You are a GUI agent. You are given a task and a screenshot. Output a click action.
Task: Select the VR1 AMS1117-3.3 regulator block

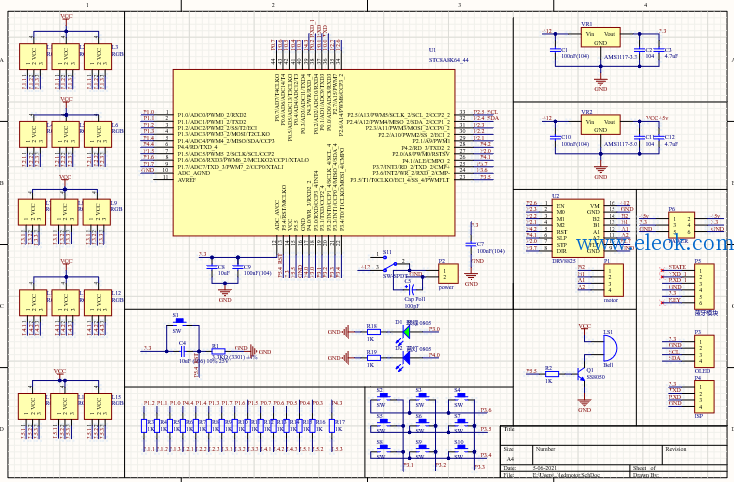(601, 37)
